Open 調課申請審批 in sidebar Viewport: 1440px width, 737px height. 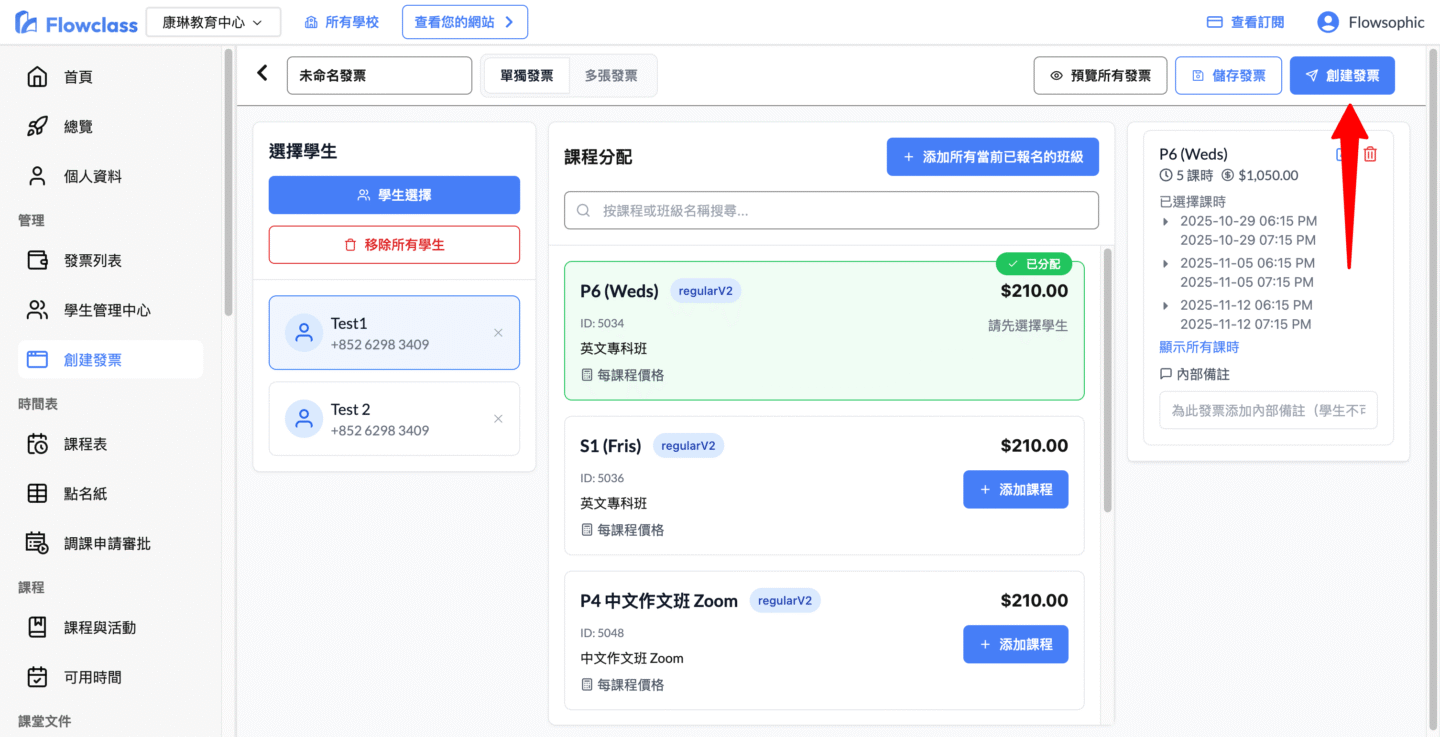pyautogui.click(x=107, y=544)
